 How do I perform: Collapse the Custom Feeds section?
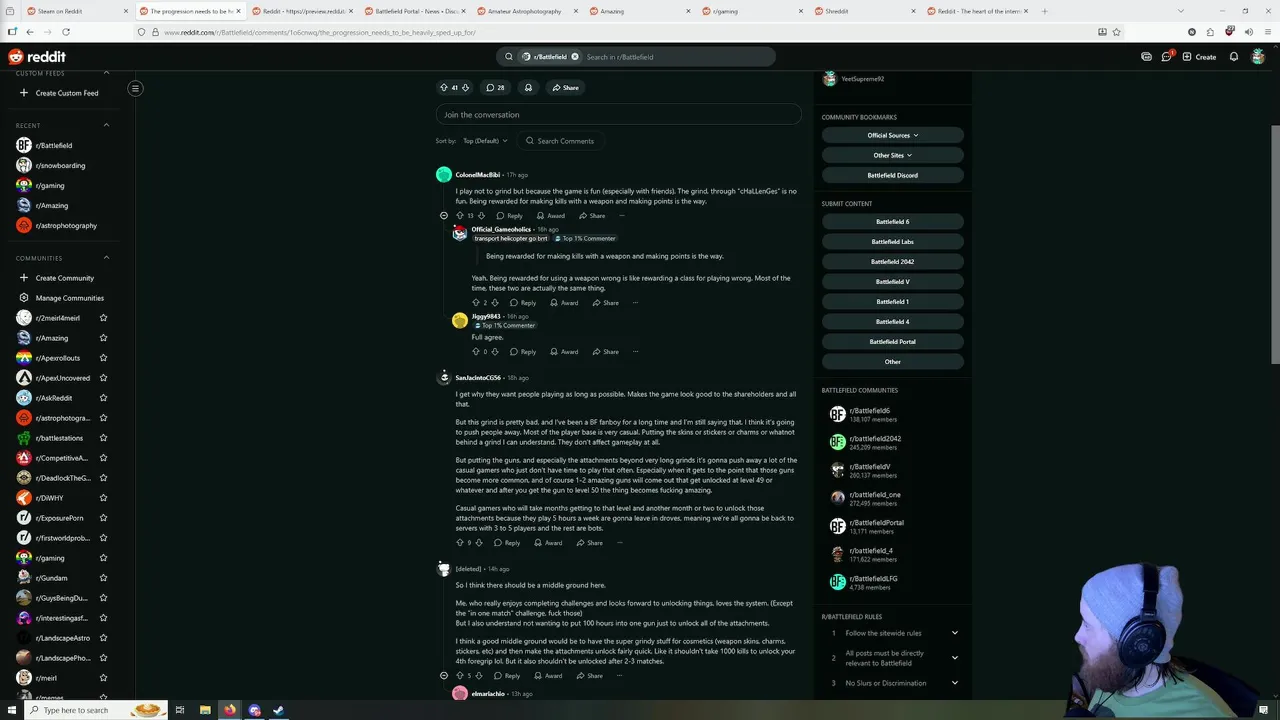(106, 73)
